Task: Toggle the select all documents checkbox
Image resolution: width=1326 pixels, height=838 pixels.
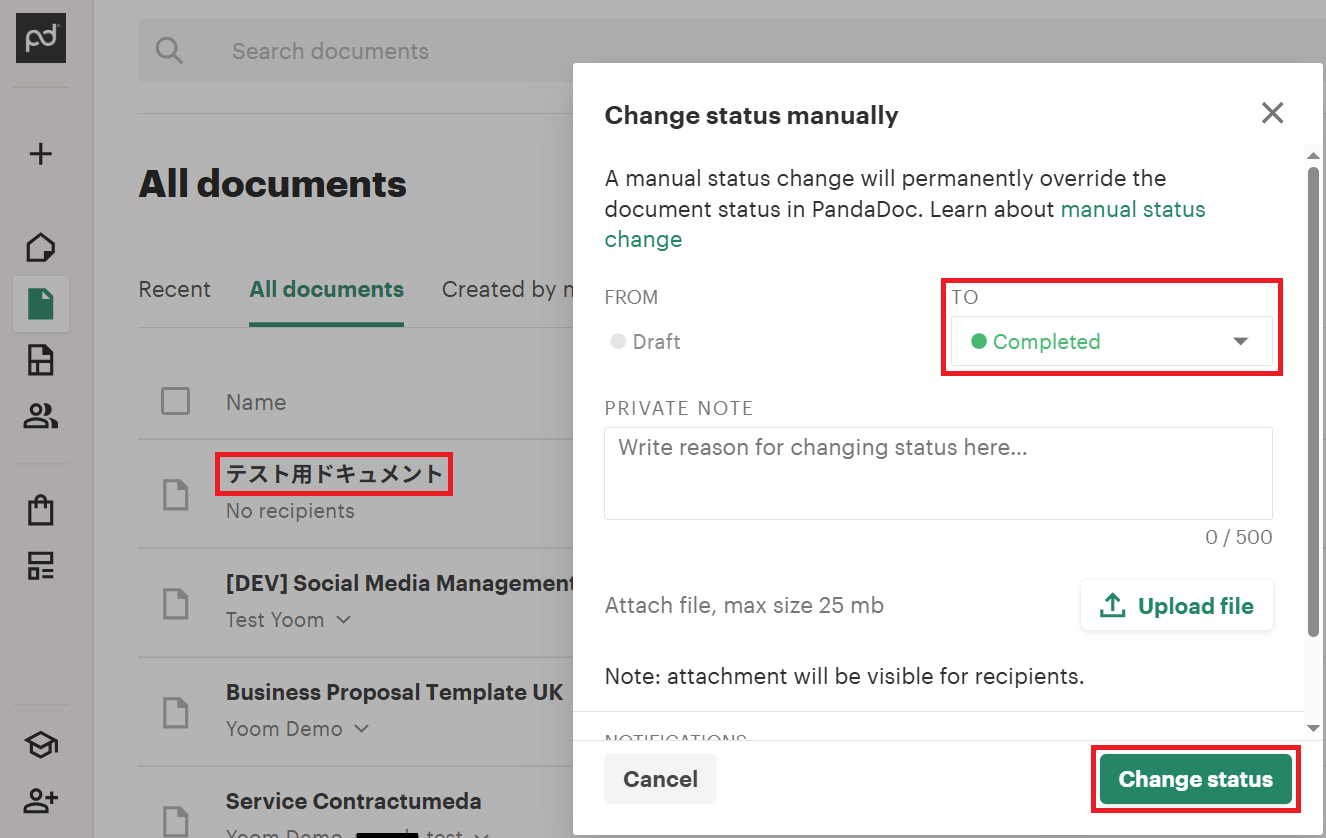Action: 176,402
